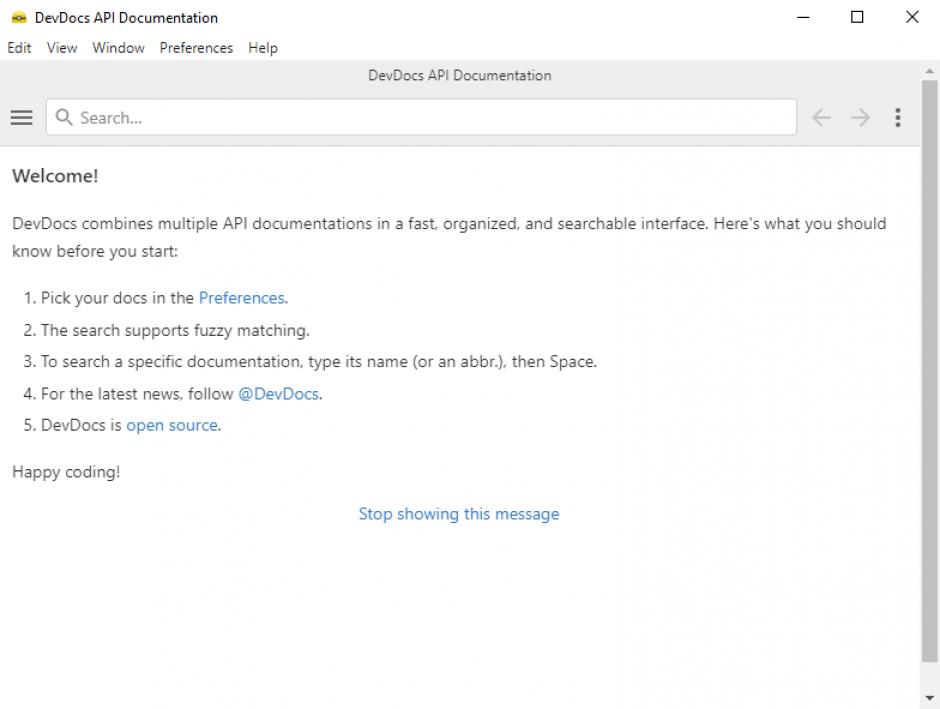The width and height of the screenshot is (940, 709).
Task: Click the DevDocs API Documentation page title bar text
Action: tap(459, 76)
